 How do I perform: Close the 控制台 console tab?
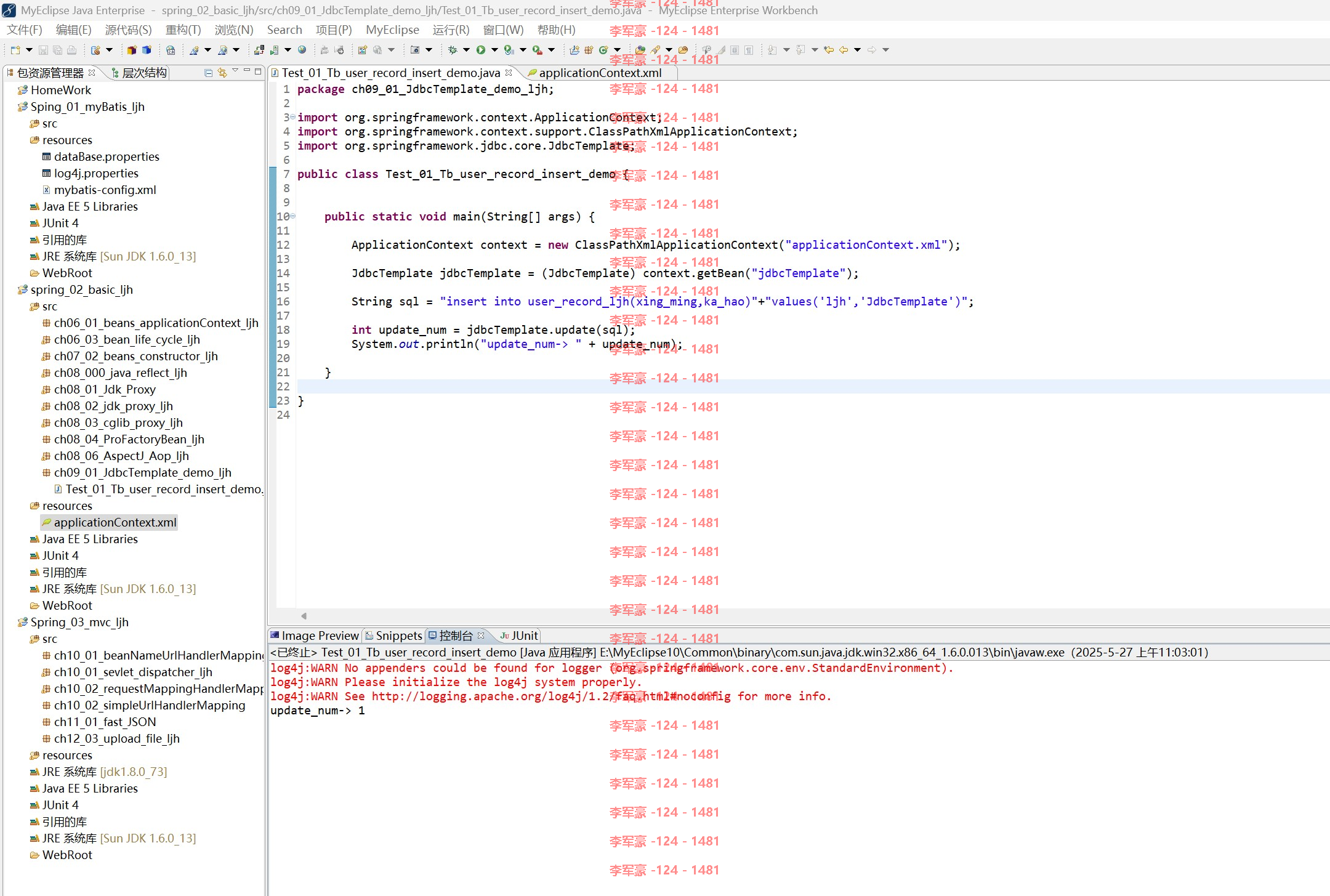pos(481,636)
